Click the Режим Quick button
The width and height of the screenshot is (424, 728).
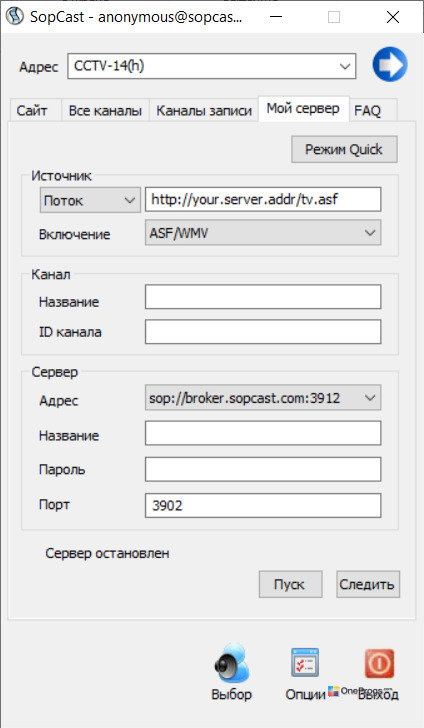click(344, 149)
